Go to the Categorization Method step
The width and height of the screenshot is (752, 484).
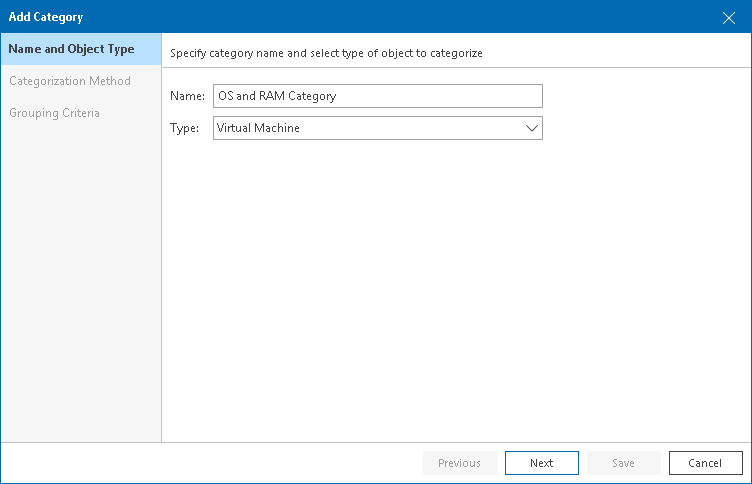tap(70, 81)
